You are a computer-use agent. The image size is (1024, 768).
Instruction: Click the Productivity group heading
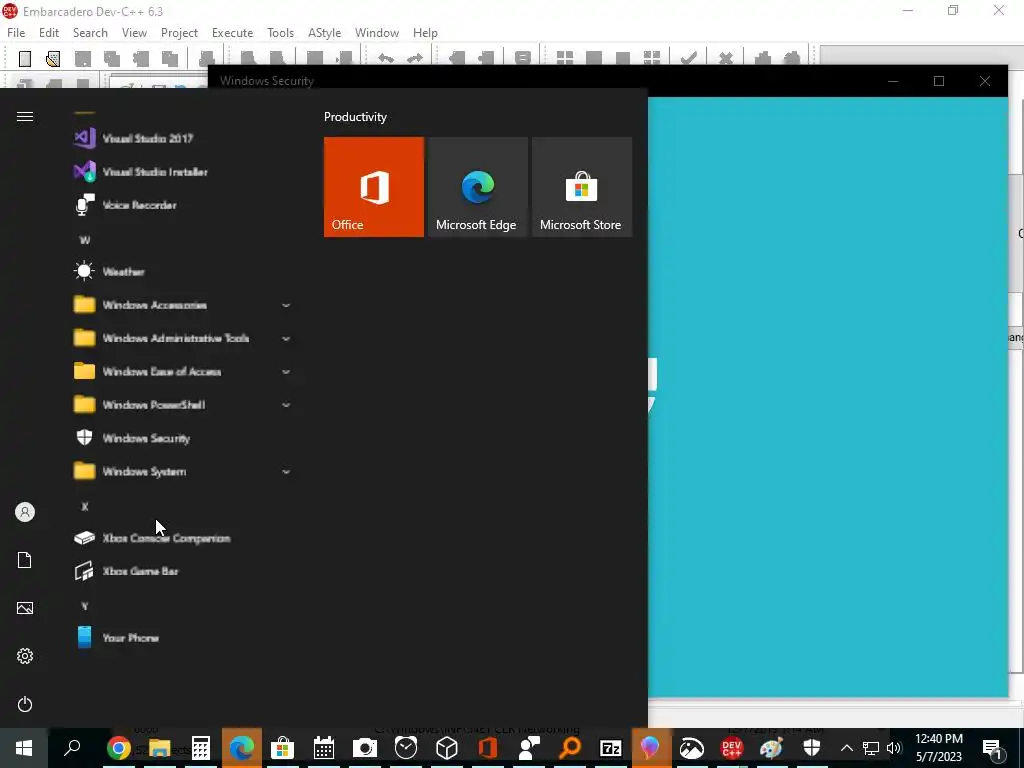pyautogui.click(x=355, y=117)
